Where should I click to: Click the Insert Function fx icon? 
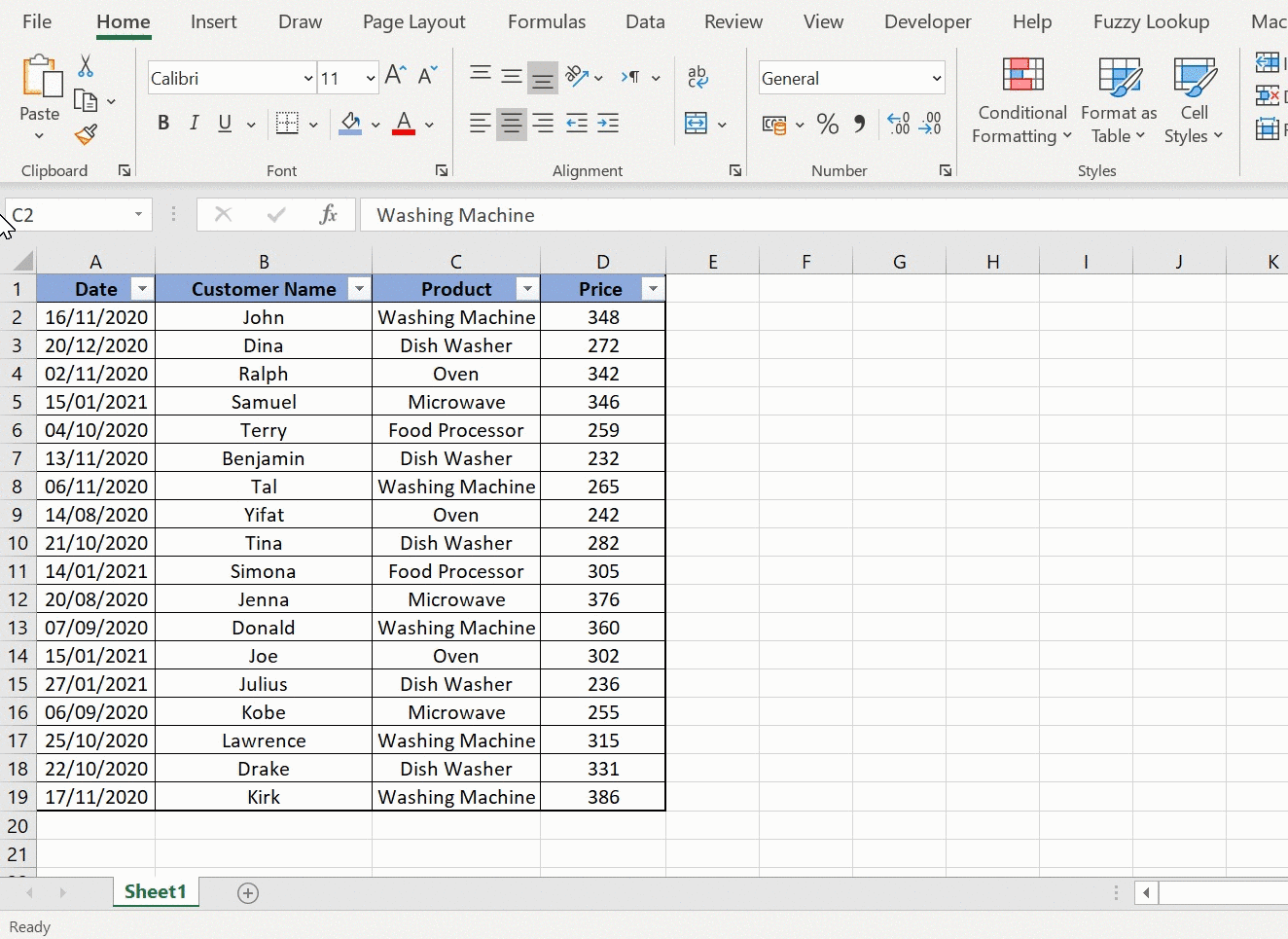pyautogui.click(x=328, y=215)
